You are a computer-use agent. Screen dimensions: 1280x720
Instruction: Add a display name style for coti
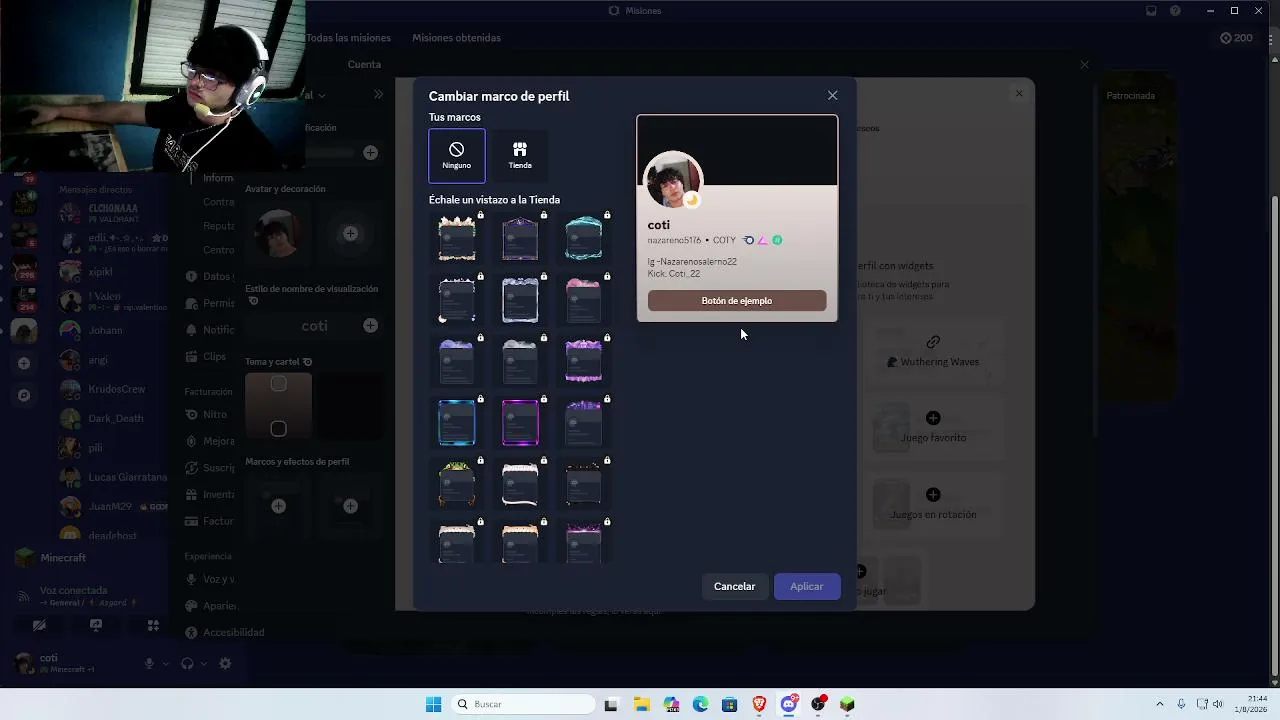(370, 325)
